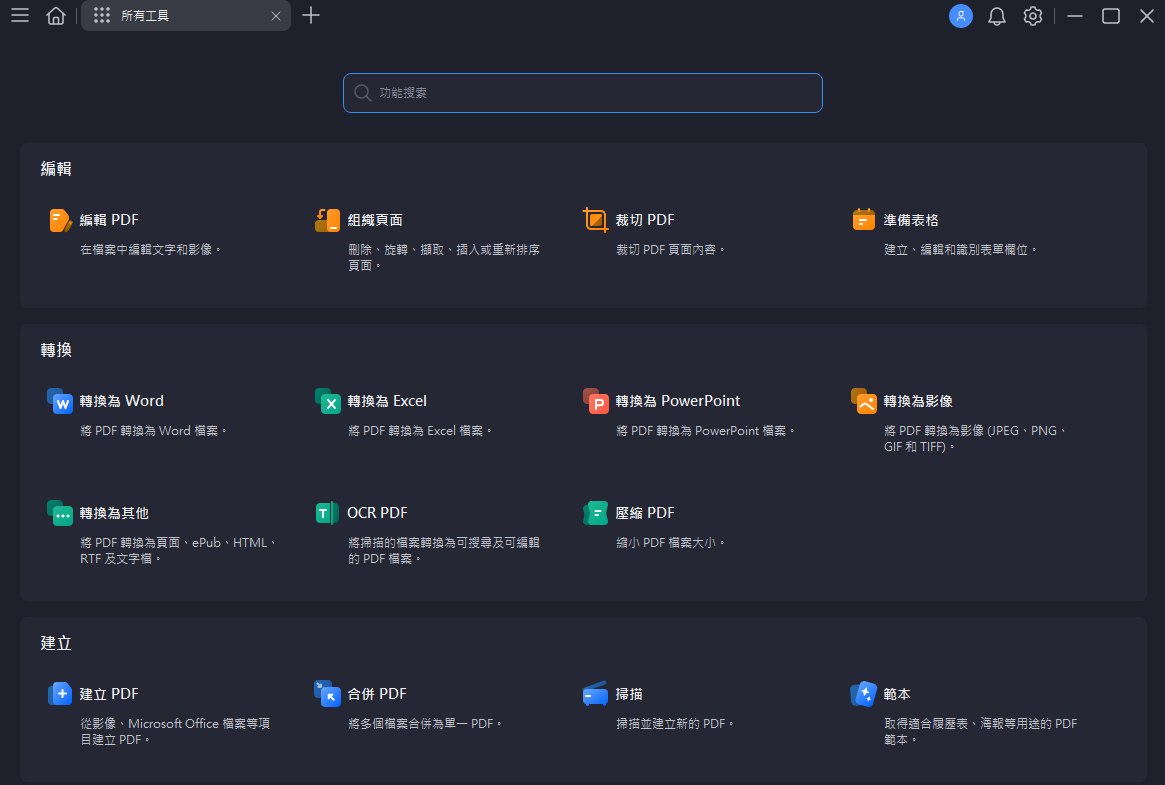The image size is (1165, 785).
Task: Click the 編輯 PDF icon
Action: 60,220
